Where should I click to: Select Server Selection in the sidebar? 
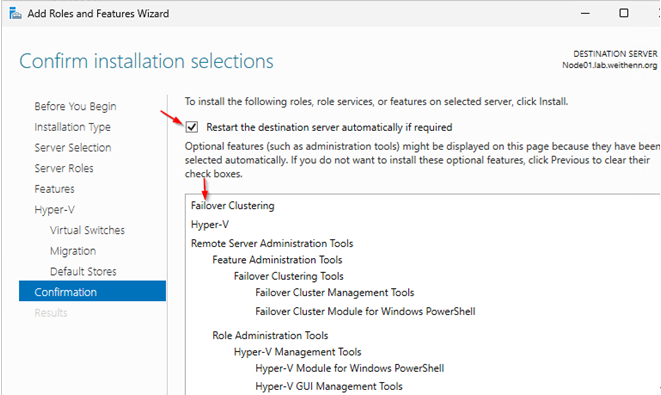(x=73, y=148)
